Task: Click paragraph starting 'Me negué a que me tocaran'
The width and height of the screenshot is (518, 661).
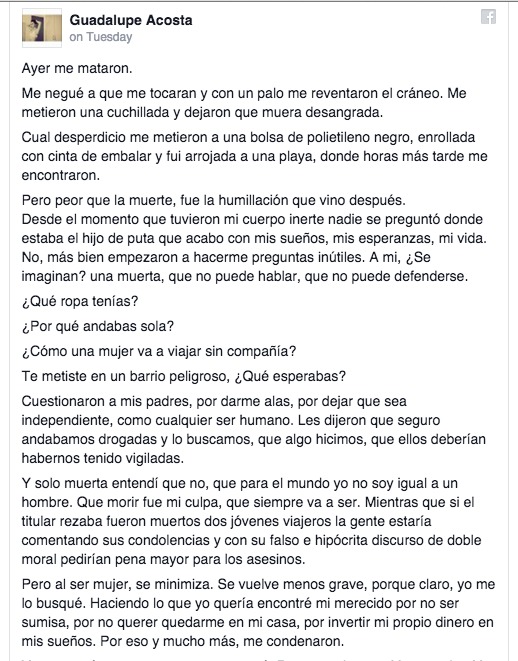Action: coord(244,102)
